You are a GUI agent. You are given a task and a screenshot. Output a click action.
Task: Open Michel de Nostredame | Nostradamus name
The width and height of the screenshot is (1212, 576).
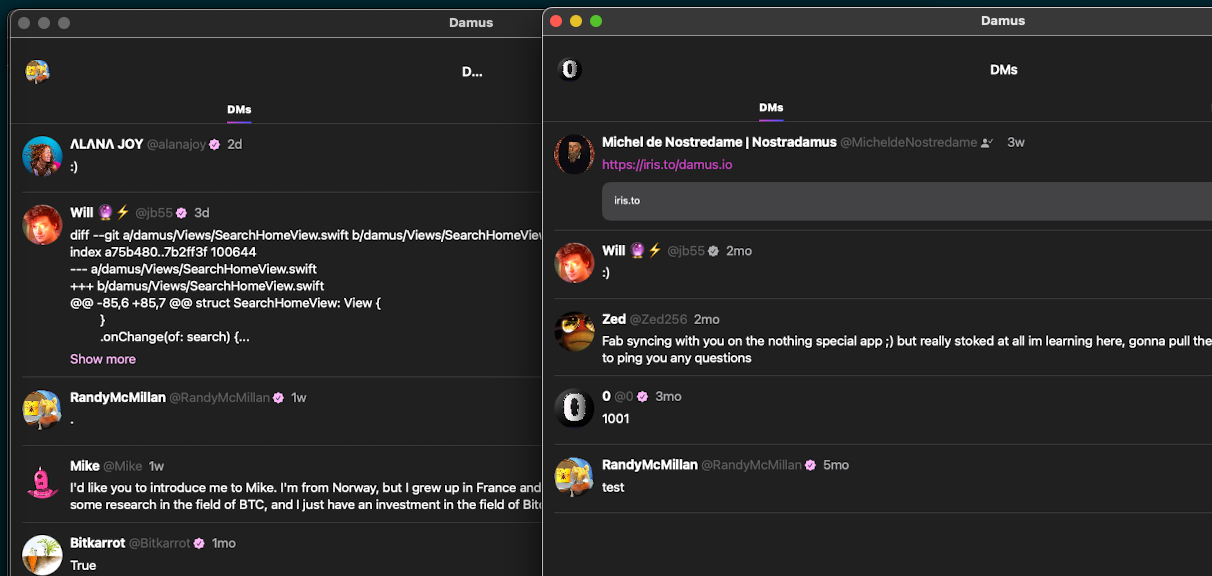pos(719,142)
